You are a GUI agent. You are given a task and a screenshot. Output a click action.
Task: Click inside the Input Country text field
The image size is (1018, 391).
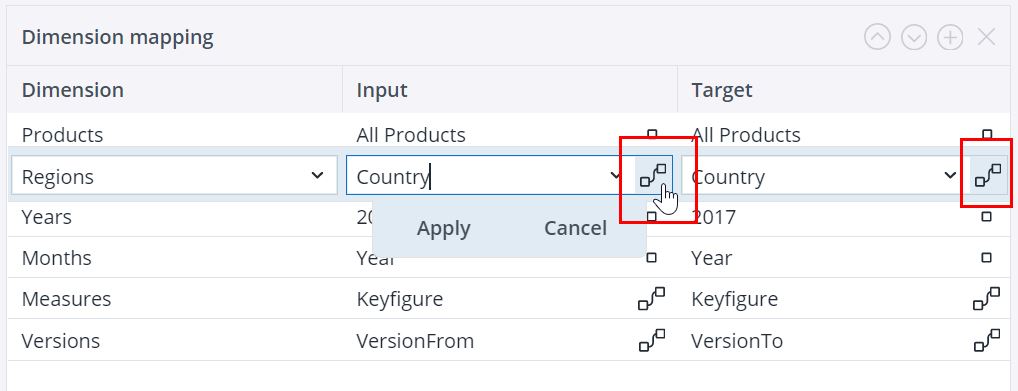[479, 175]
